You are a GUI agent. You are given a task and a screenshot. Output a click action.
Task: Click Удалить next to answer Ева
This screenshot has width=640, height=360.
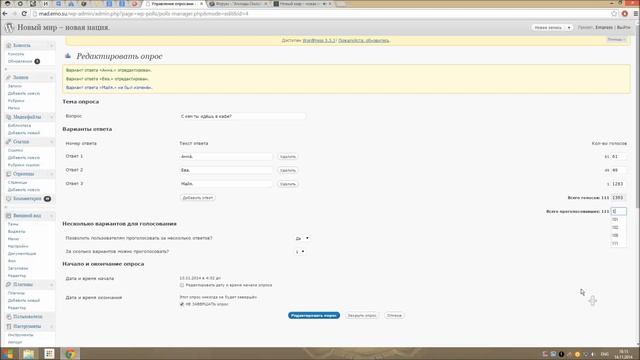click(288, 170)
